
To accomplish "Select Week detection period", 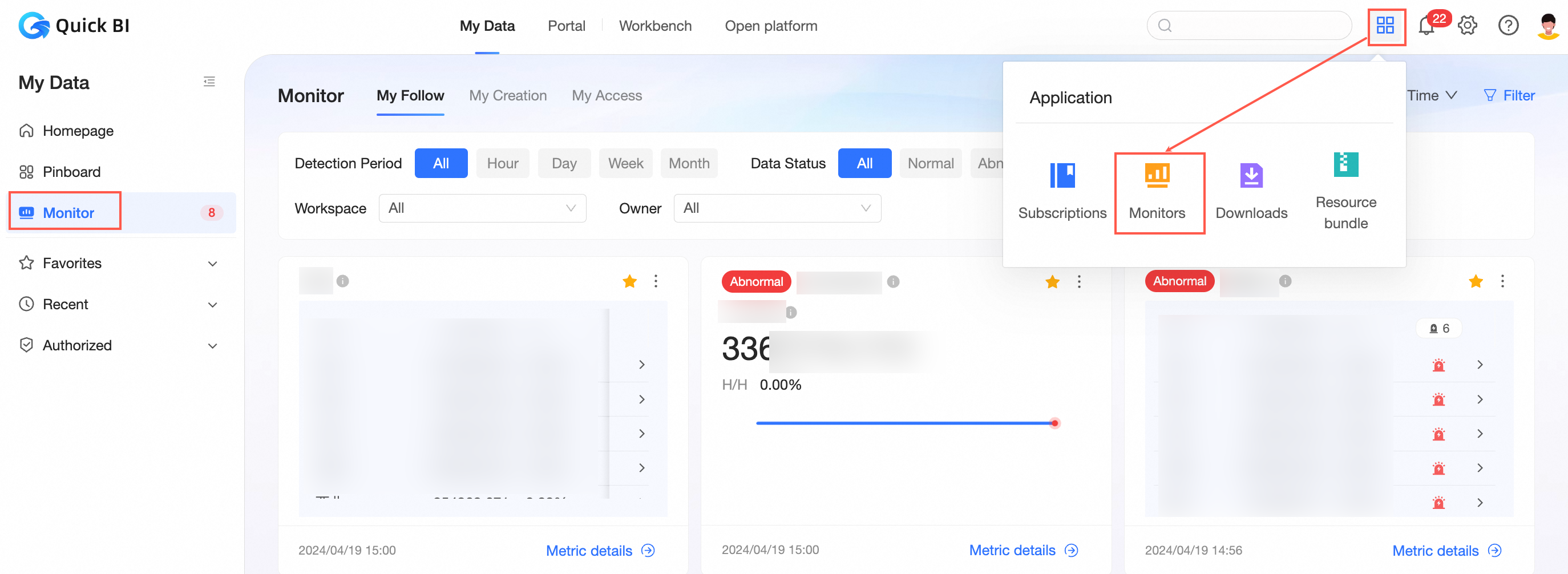I will (x=625, y=163).
